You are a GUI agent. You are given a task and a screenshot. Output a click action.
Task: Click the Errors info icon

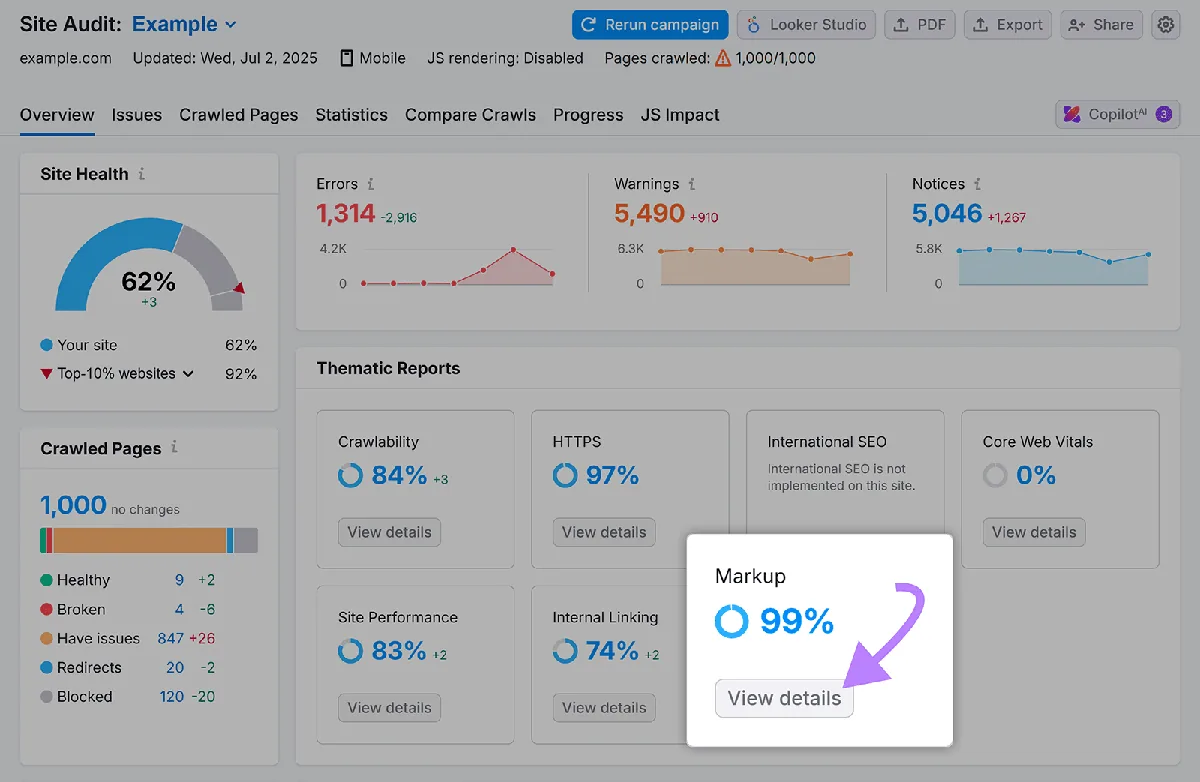(371, 184)
